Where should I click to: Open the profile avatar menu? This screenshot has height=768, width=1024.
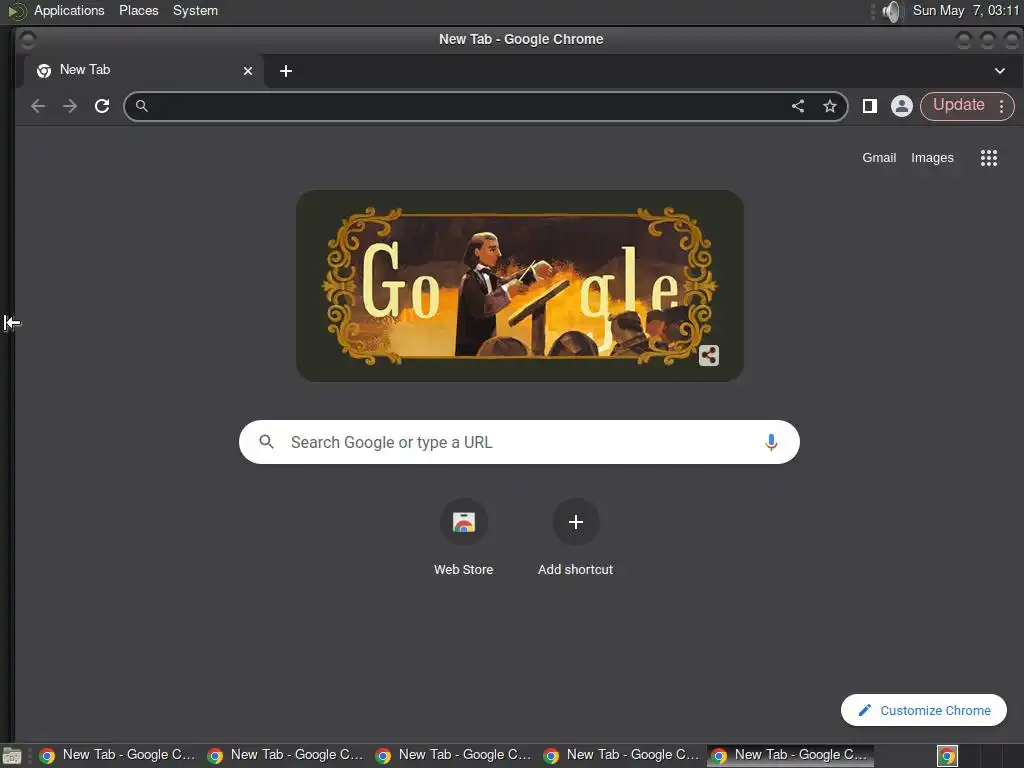(x=901, y=106)
